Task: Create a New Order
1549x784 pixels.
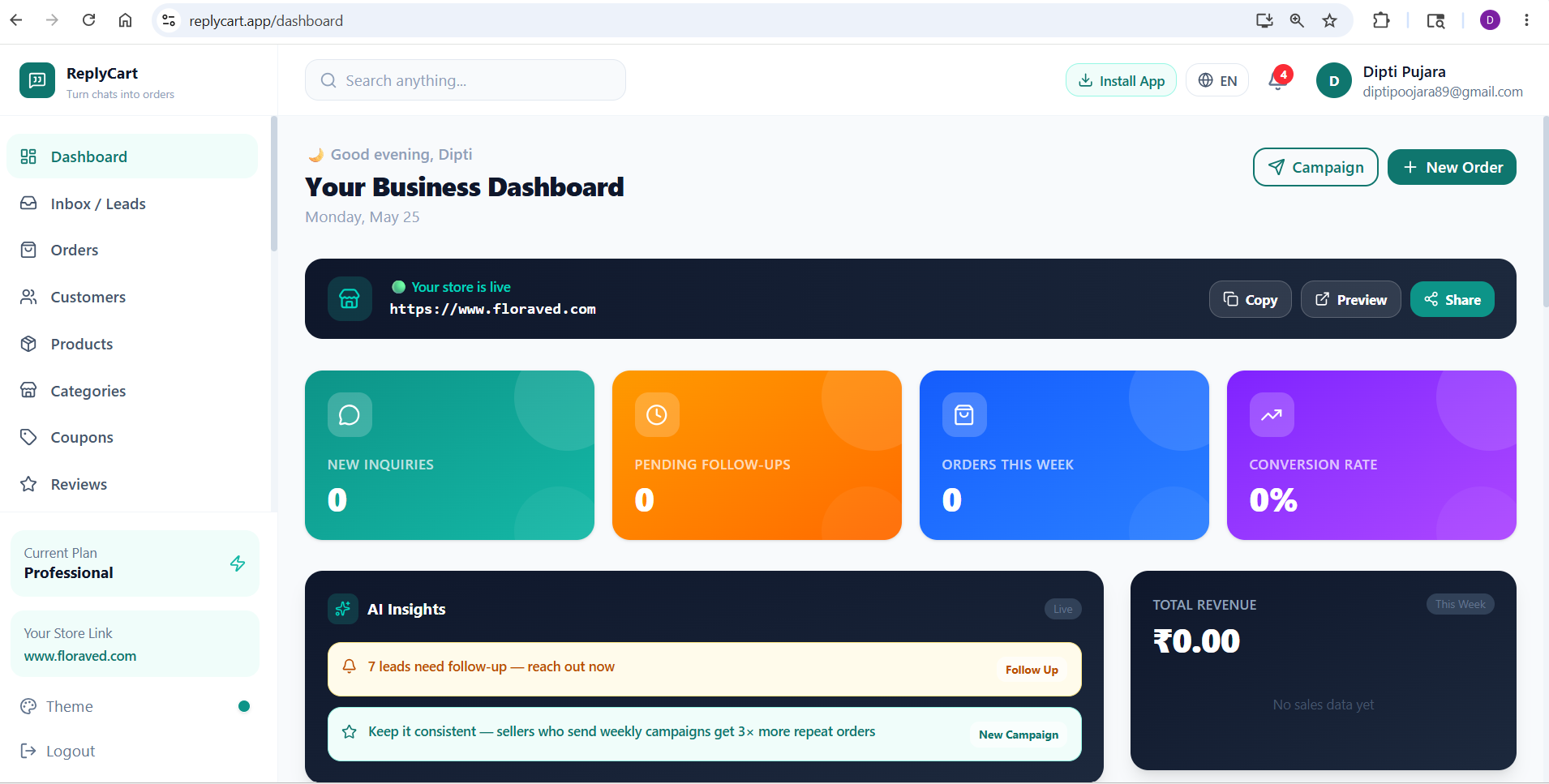Action: tap(1452, 167)
